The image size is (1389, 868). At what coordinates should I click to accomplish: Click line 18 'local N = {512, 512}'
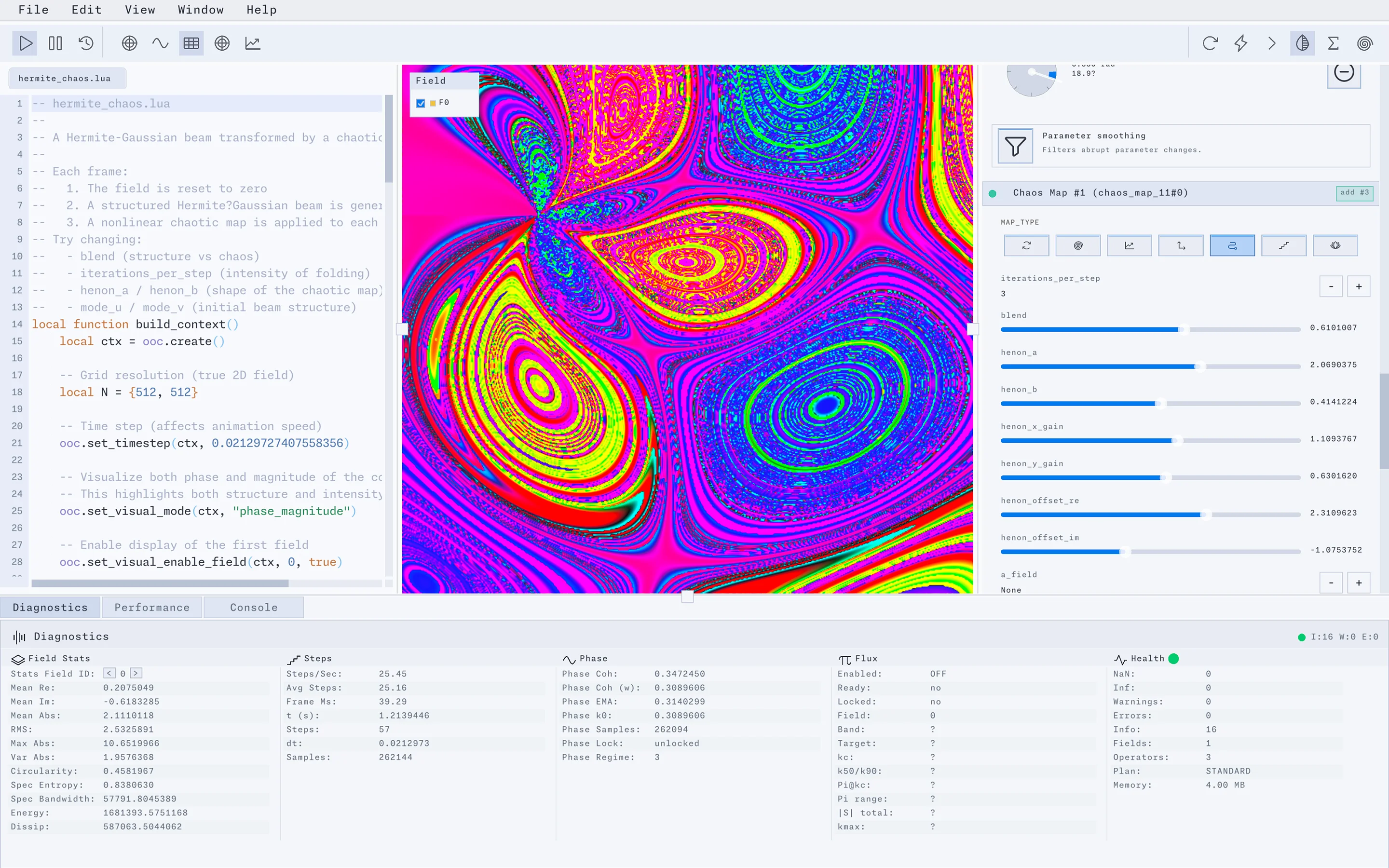[x=129, y=392]
